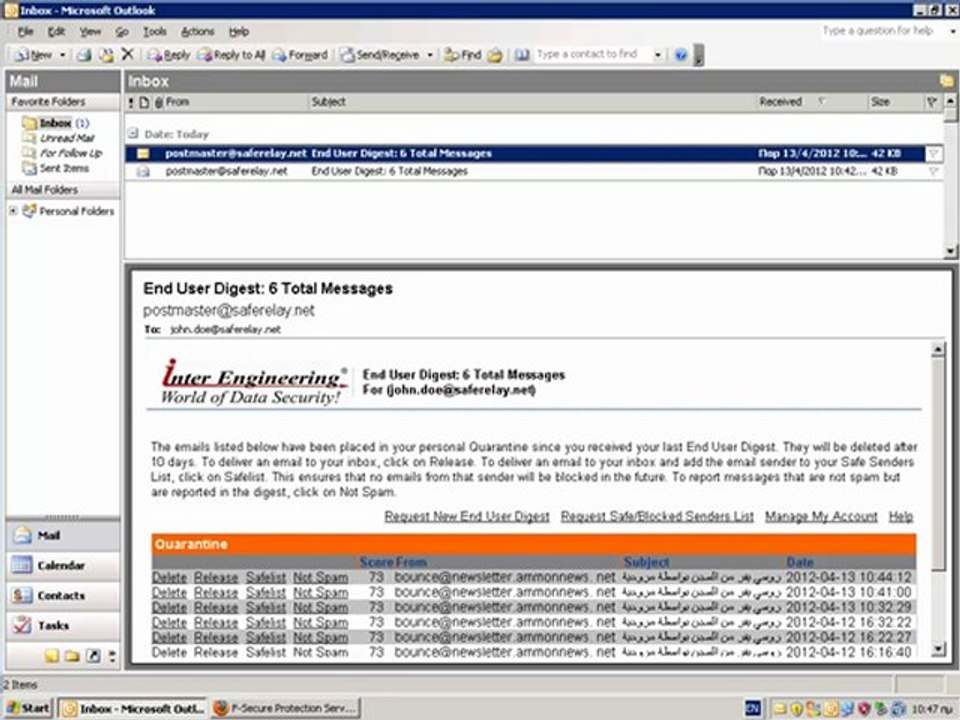Click the blue Help icon in the toolbar
The width and height of the screenshot is (960, 720).
point(680,55)
